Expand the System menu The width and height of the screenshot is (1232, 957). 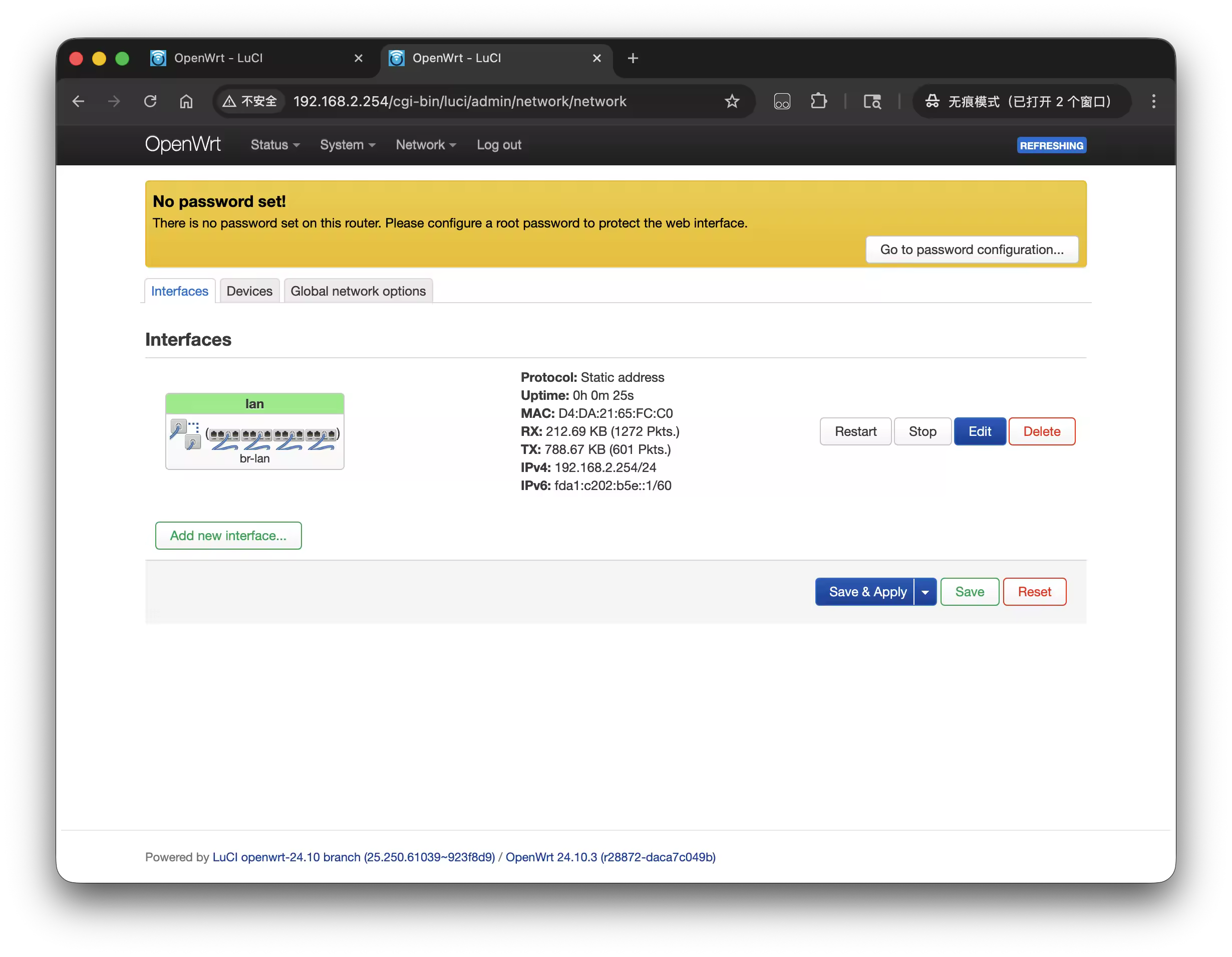[348, 145]
